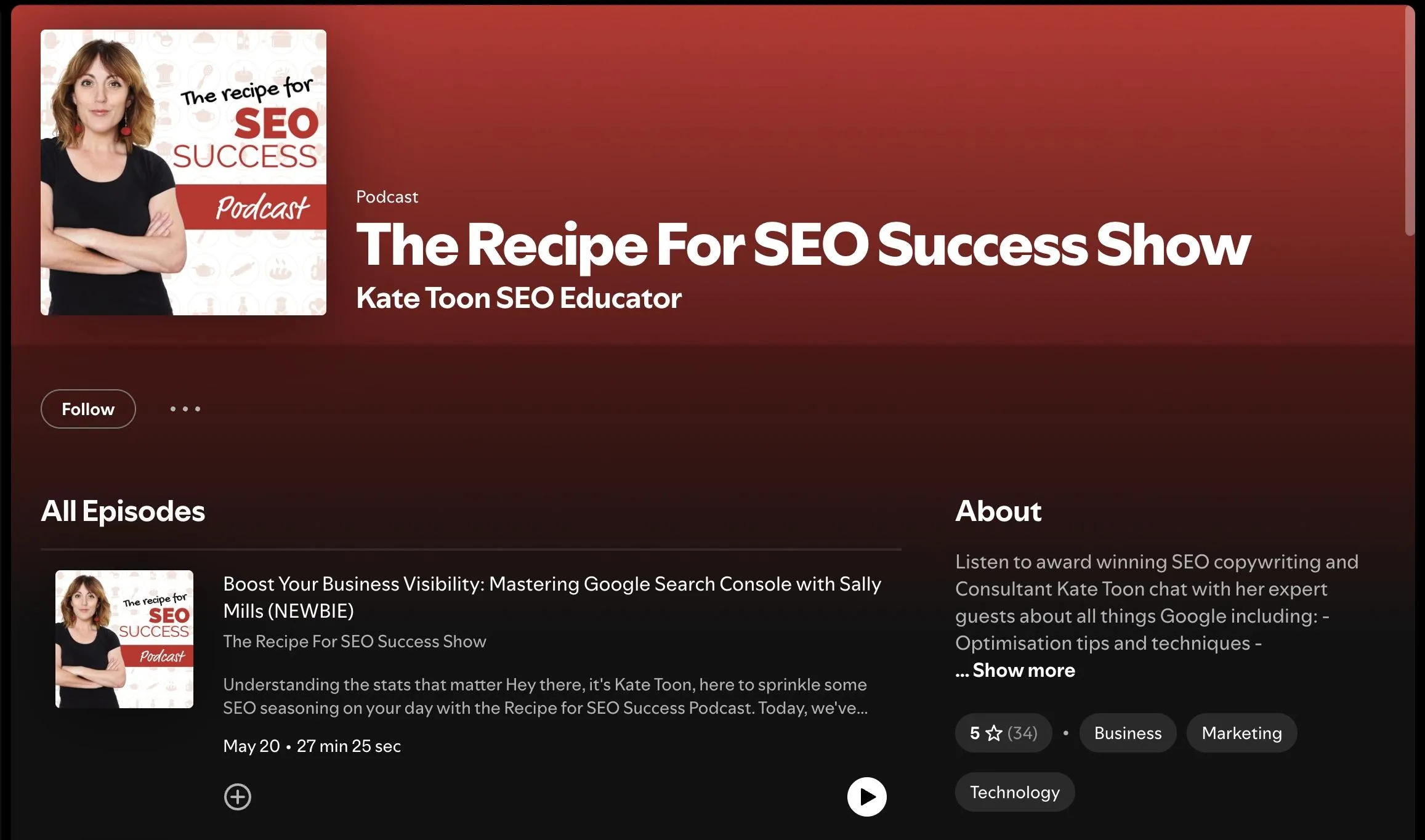
Task: Open the show link under episode title
Action: [x=355, y=641]
